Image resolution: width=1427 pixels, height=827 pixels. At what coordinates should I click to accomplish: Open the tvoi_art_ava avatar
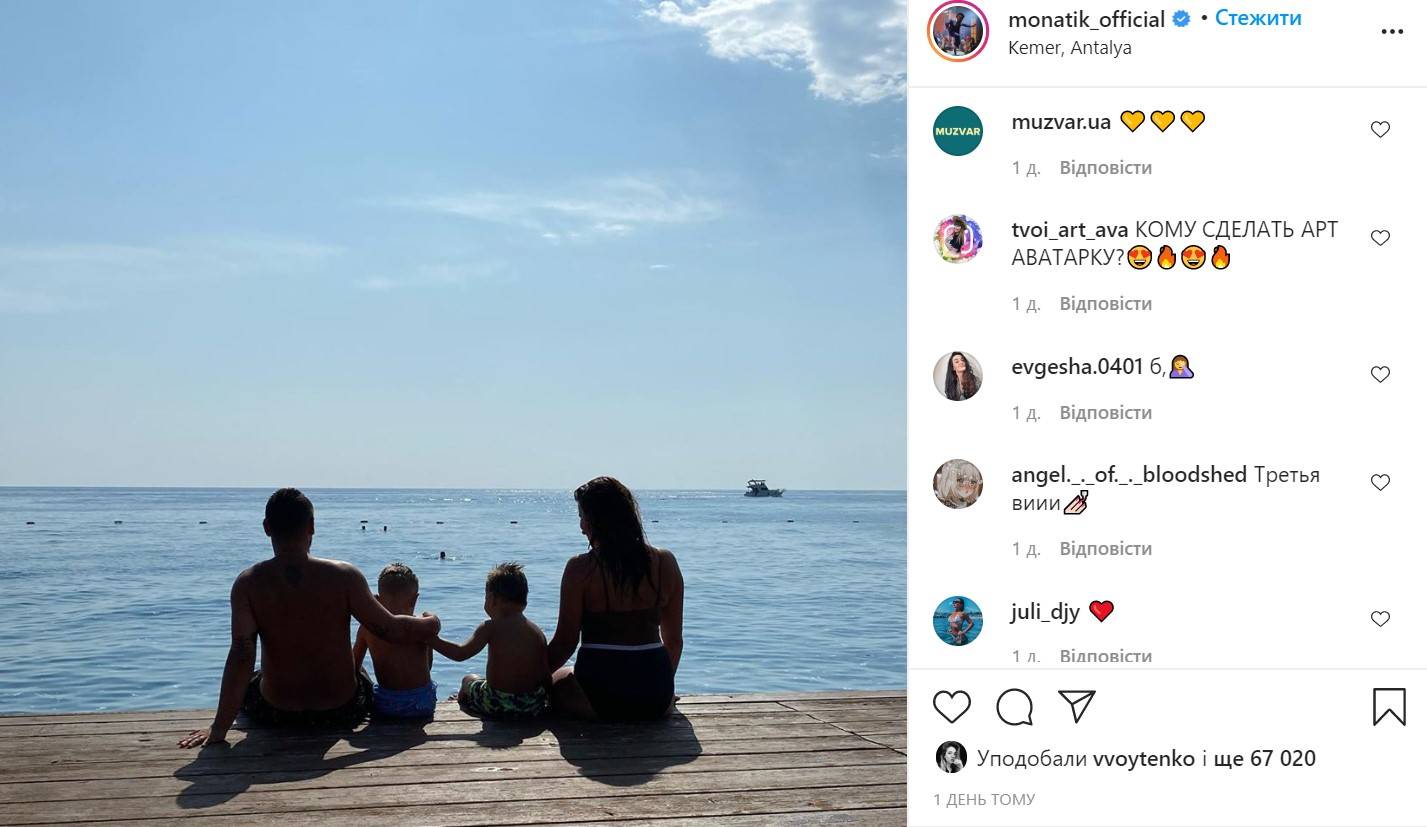pyautogui.click(x=958, y=239)
